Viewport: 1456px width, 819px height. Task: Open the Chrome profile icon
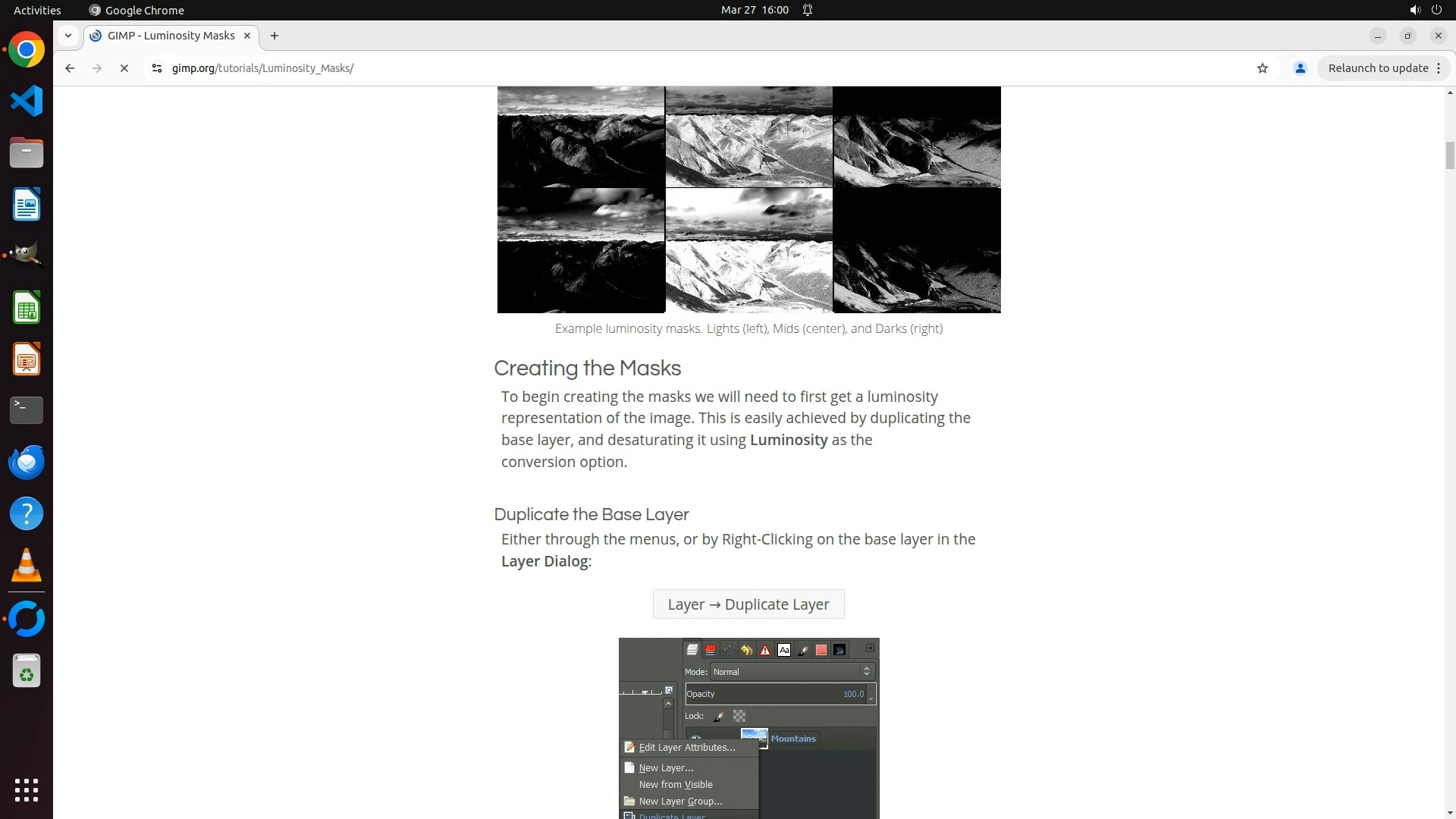1300,68
